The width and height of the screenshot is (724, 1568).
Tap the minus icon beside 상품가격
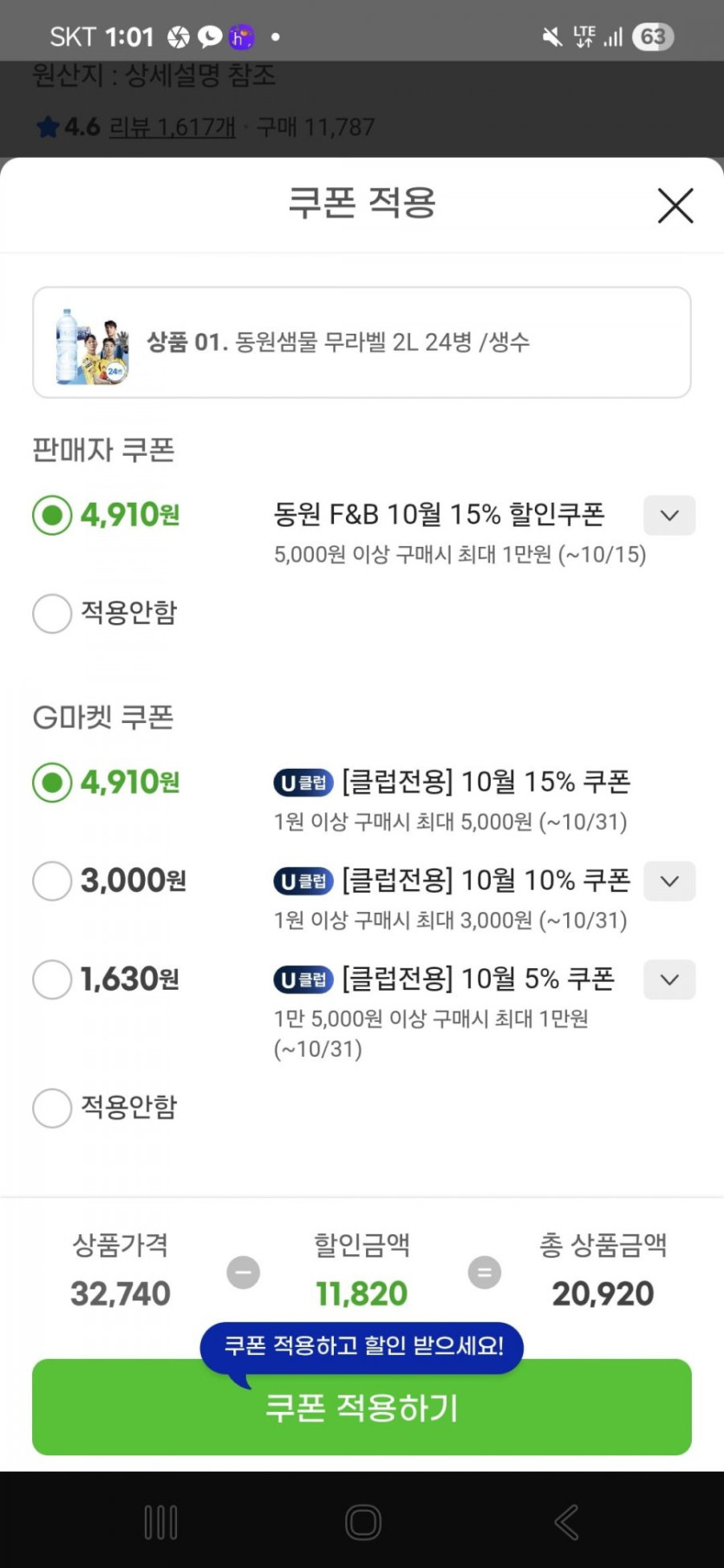(243, 1272)
